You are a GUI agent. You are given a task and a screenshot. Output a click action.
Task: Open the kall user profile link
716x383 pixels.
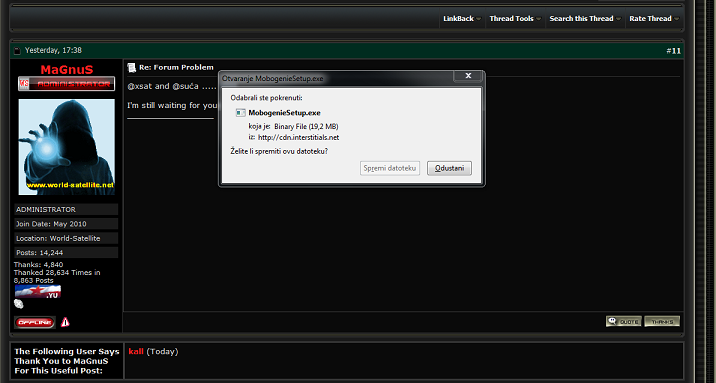tap(136, 352)
